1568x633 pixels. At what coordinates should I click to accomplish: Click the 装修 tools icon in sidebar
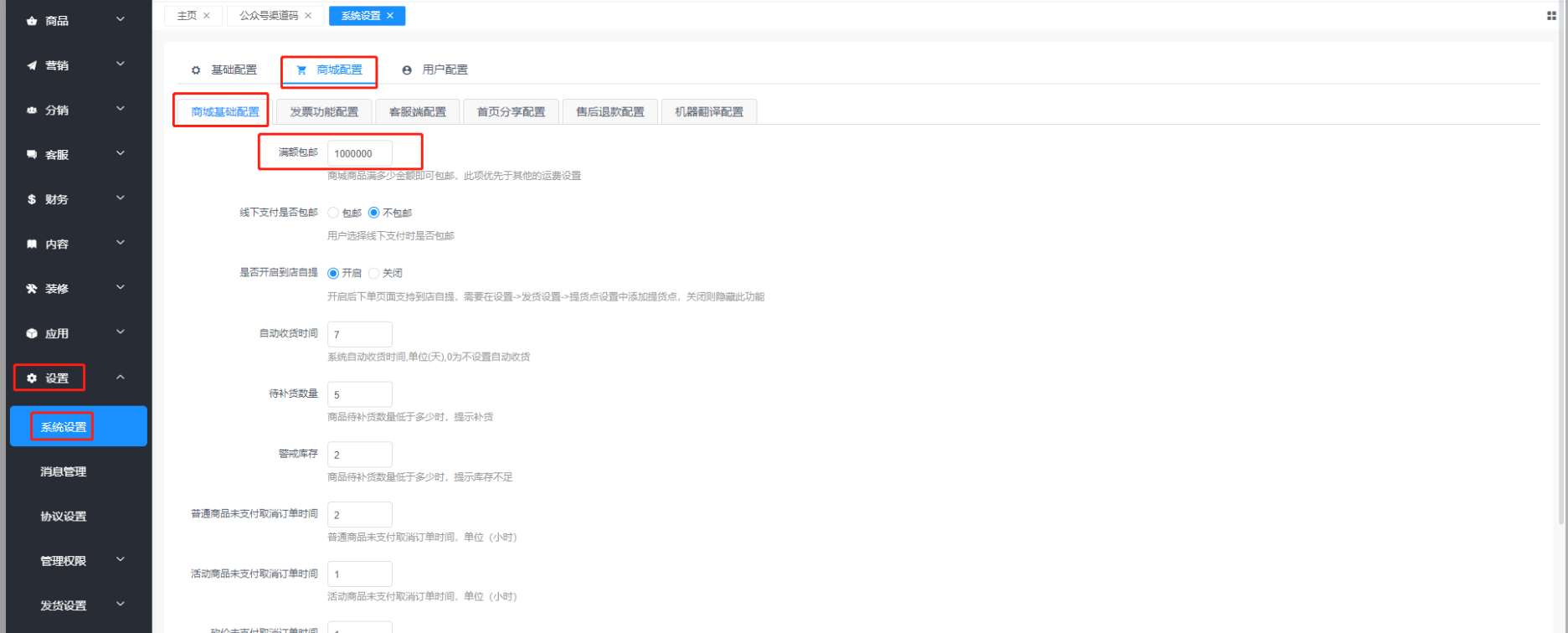coord(32,289)
